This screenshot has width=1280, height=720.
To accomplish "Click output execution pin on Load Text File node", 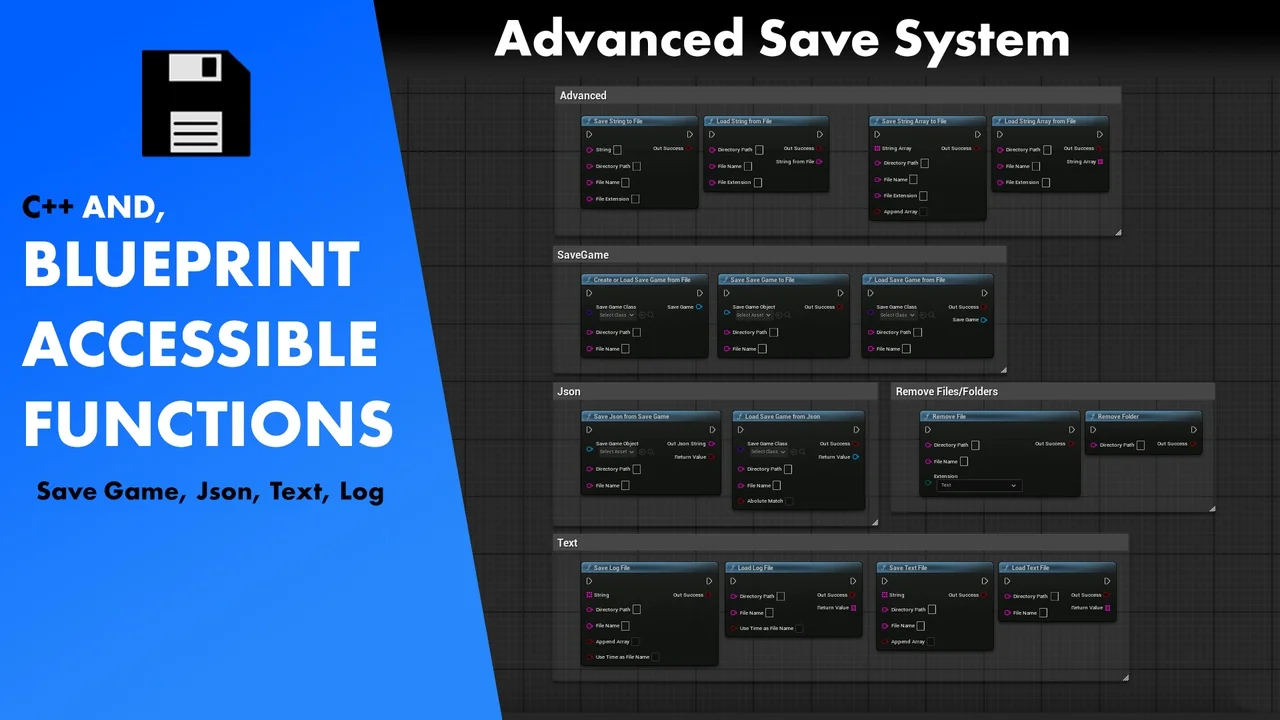I will (x=1107, y=581).
